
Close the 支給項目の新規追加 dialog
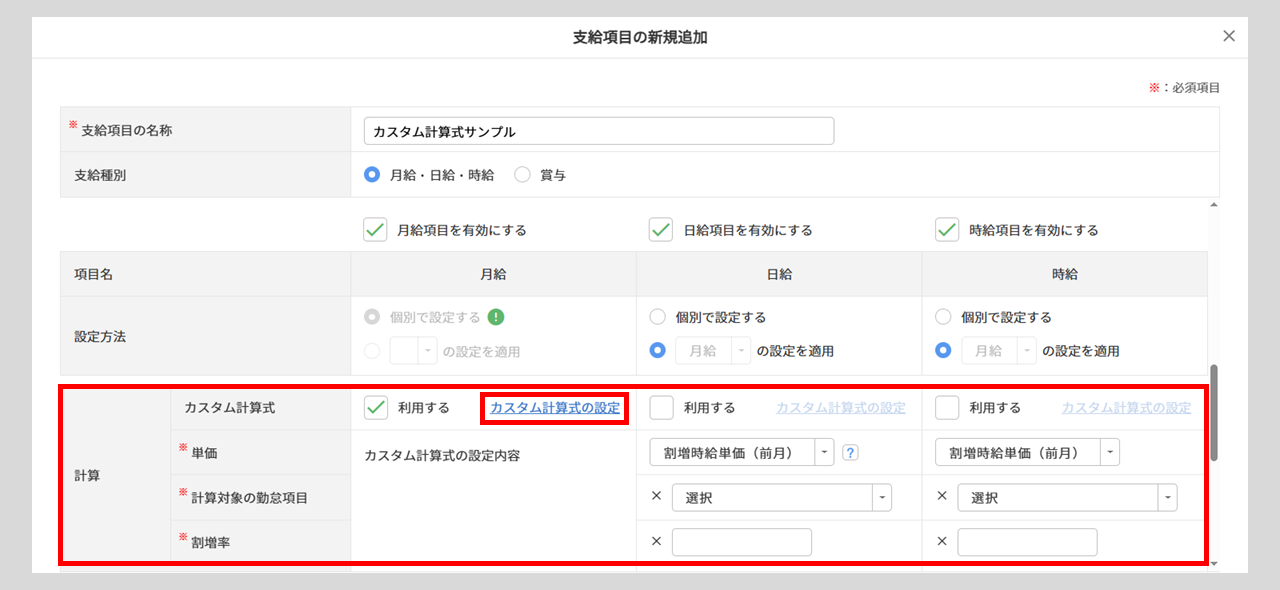[x=1229, y=36]
